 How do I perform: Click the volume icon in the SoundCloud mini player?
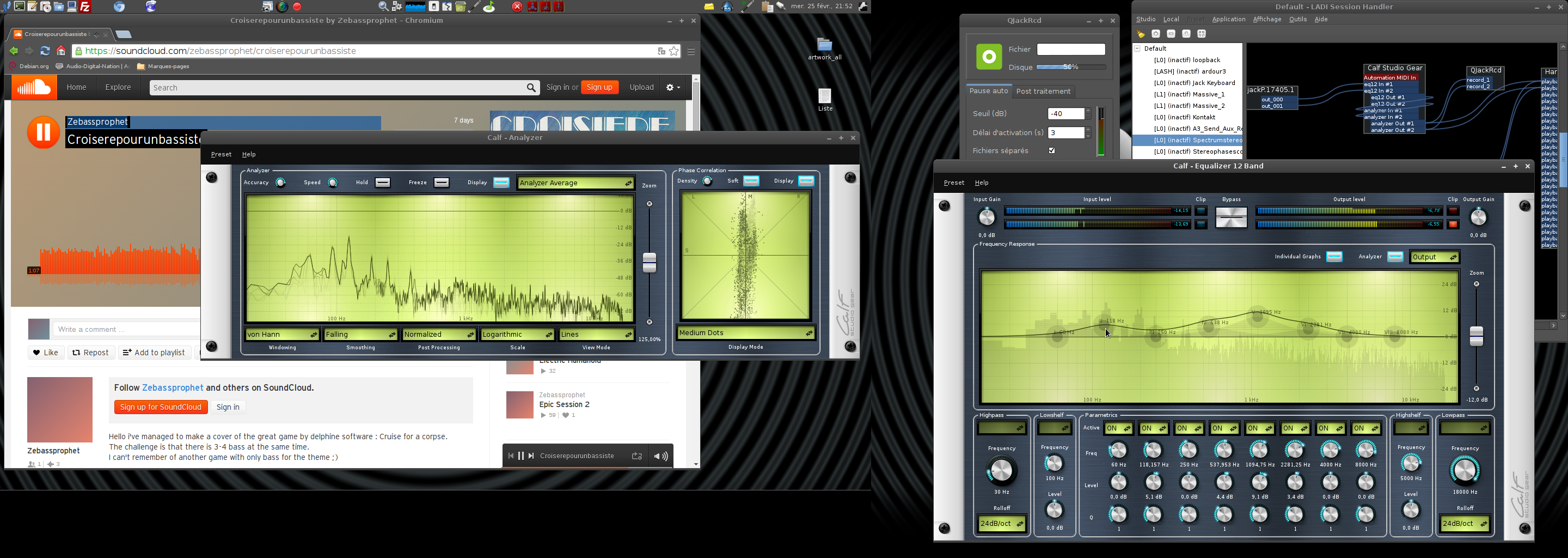(661, 456)
